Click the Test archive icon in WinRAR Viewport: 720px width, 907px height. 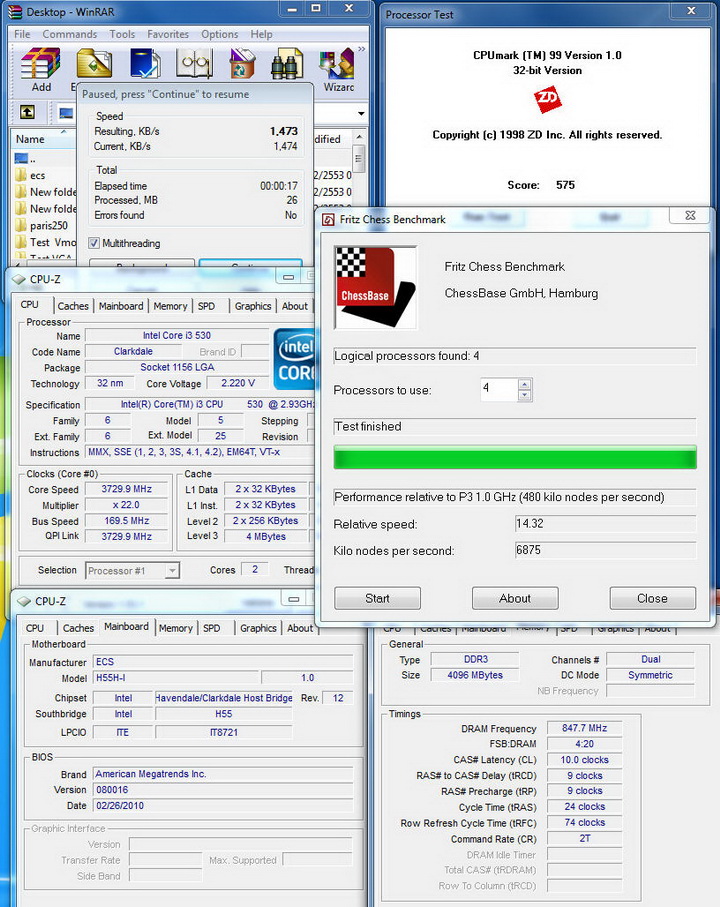pos(145,63)
